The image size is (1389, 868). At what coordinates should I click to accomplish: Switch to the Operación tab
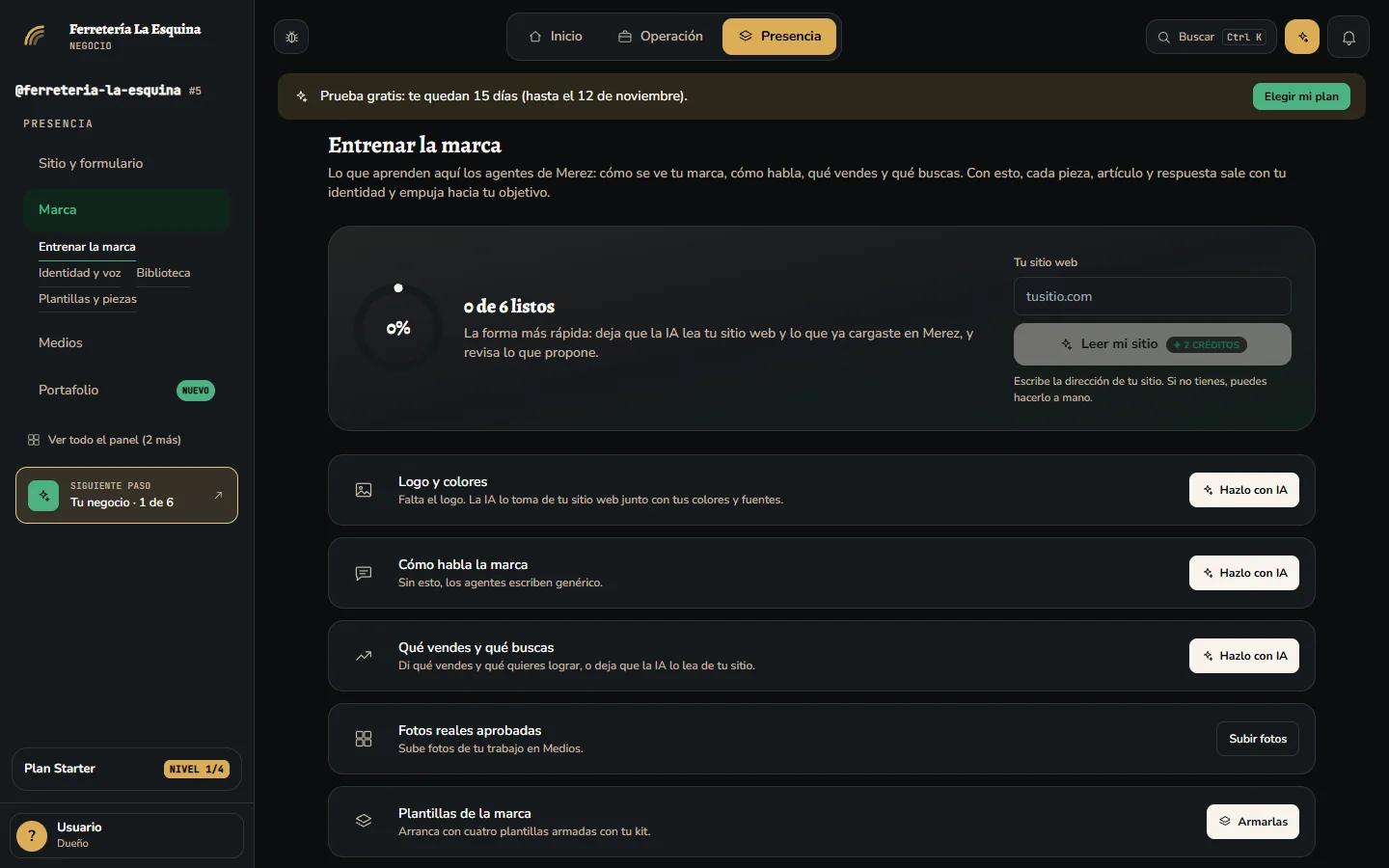pyautogui.click(x=661, y=37)
